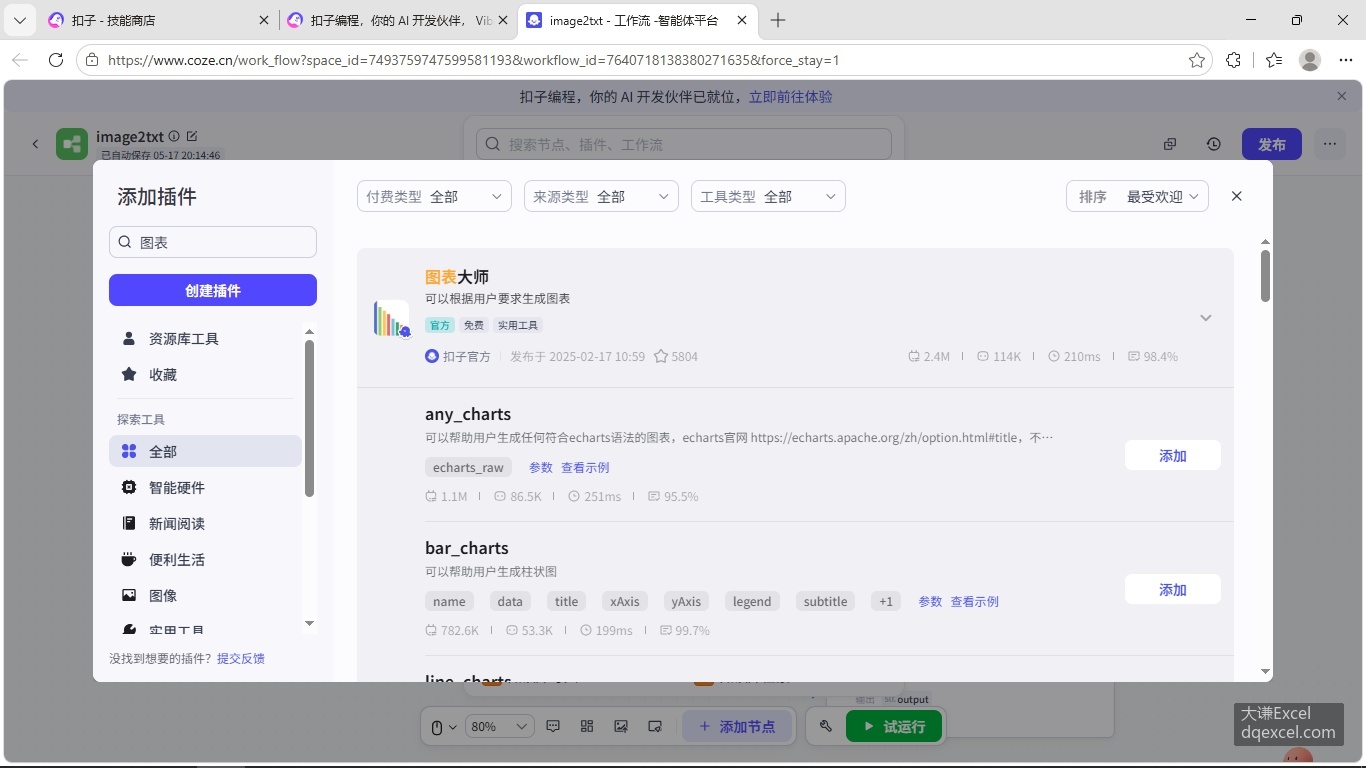Screen dimensions: 1366x768
Task: Click the 便利生活 cup icon
Action: (129, 559)
